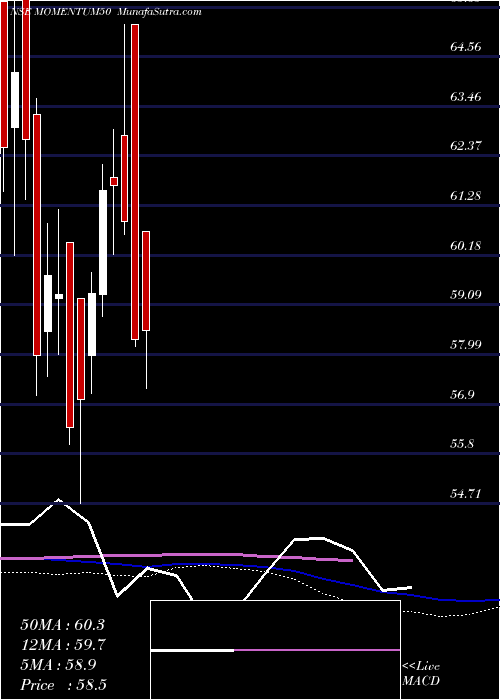Click the <<Live MACD label
This screenshot has height=700, width=500.
coord(421,674)
